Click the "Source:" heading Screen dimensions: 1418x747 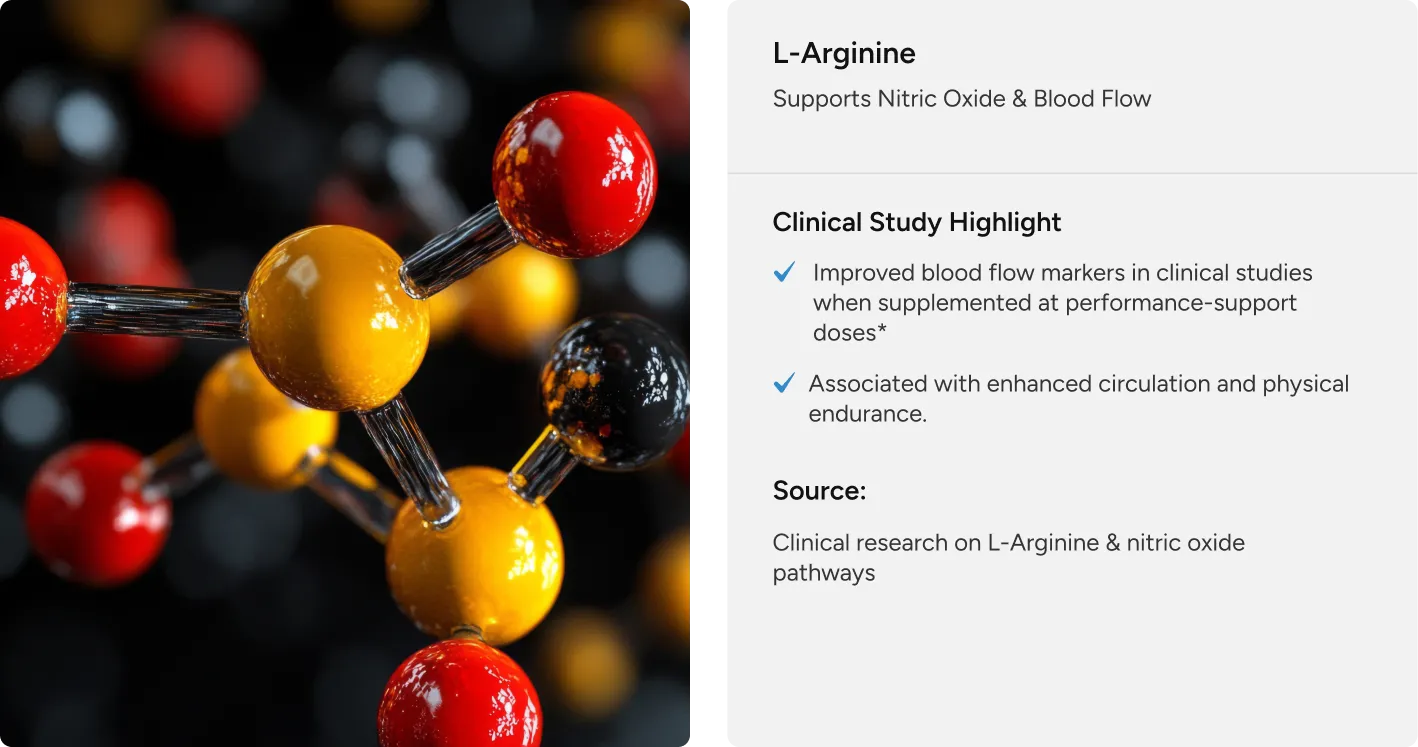click(819, 491)
